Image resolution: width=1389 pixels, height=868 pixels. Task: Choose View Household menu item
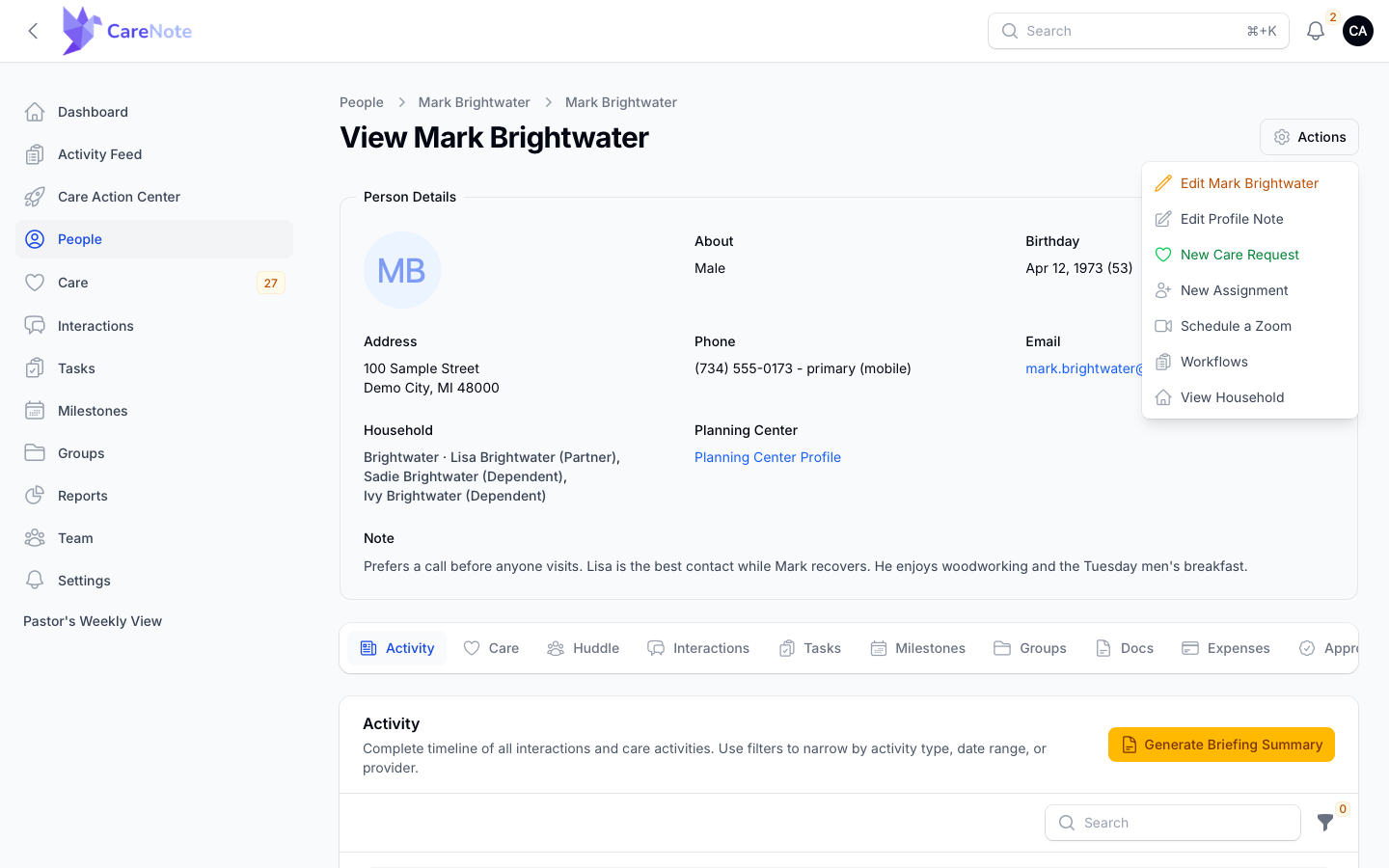(1250, 397)
